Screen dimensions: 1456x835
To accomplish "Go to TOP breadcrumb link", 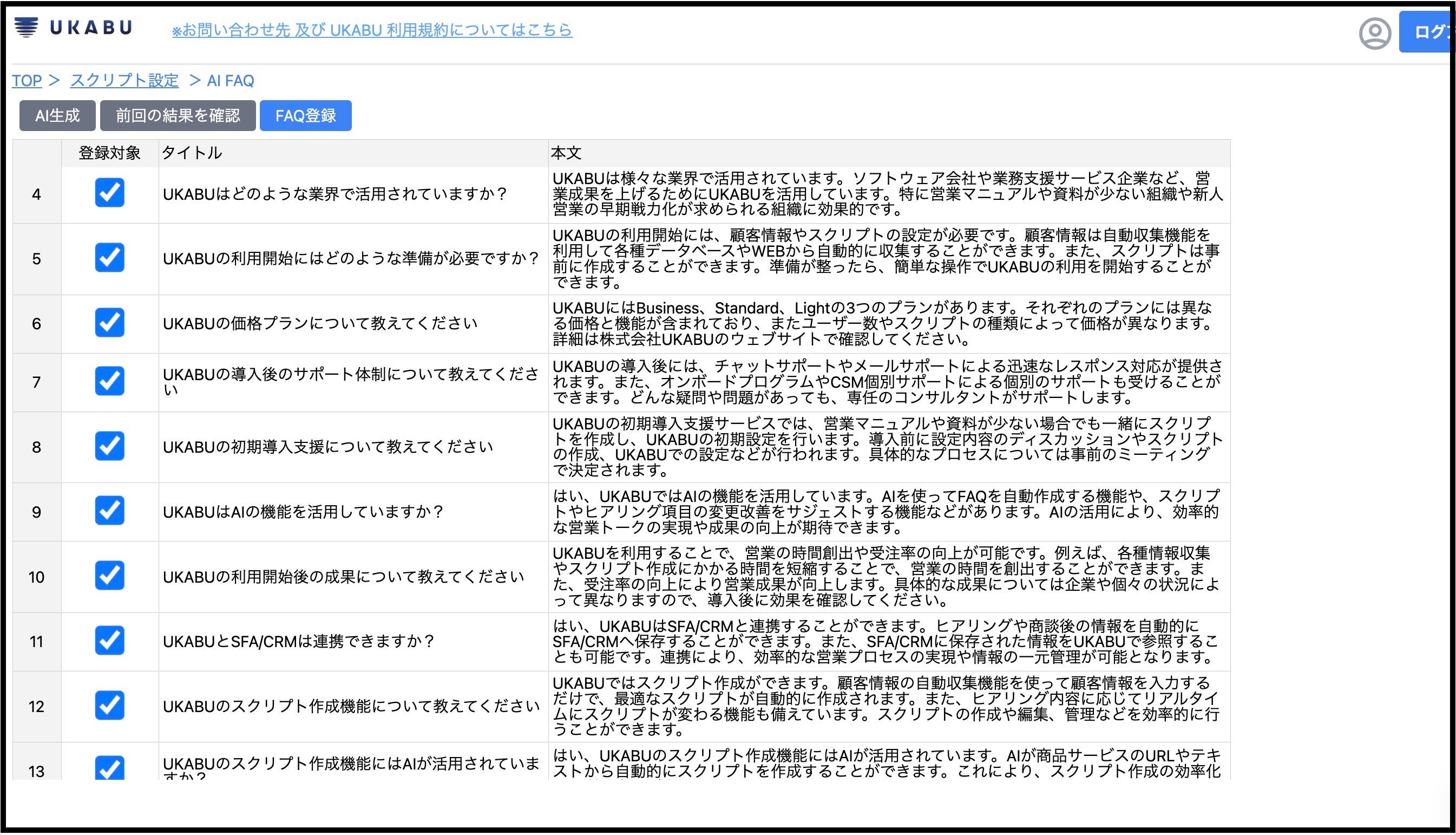I will (x=27, y=80).
